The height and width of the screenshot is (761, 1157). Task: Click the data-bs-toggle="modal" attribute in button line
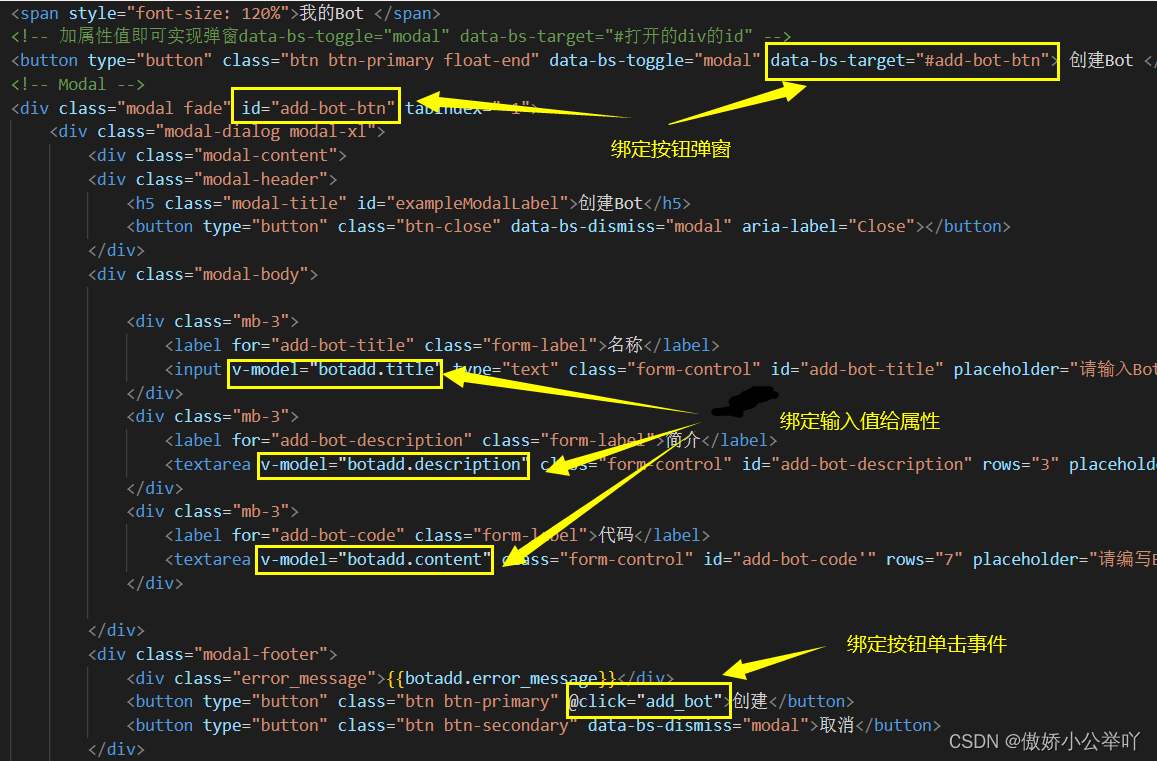point(655,61)
